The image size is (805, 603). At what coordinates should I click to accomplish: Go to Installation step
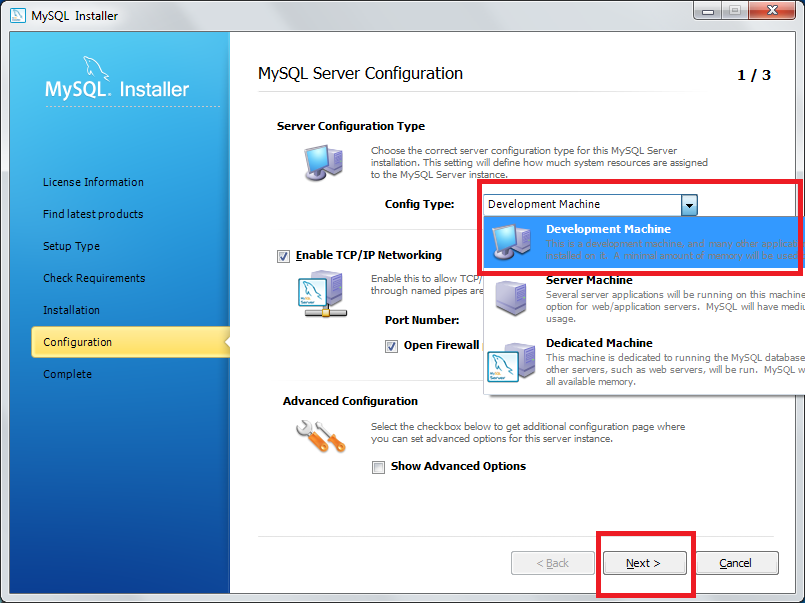[71, 310]
